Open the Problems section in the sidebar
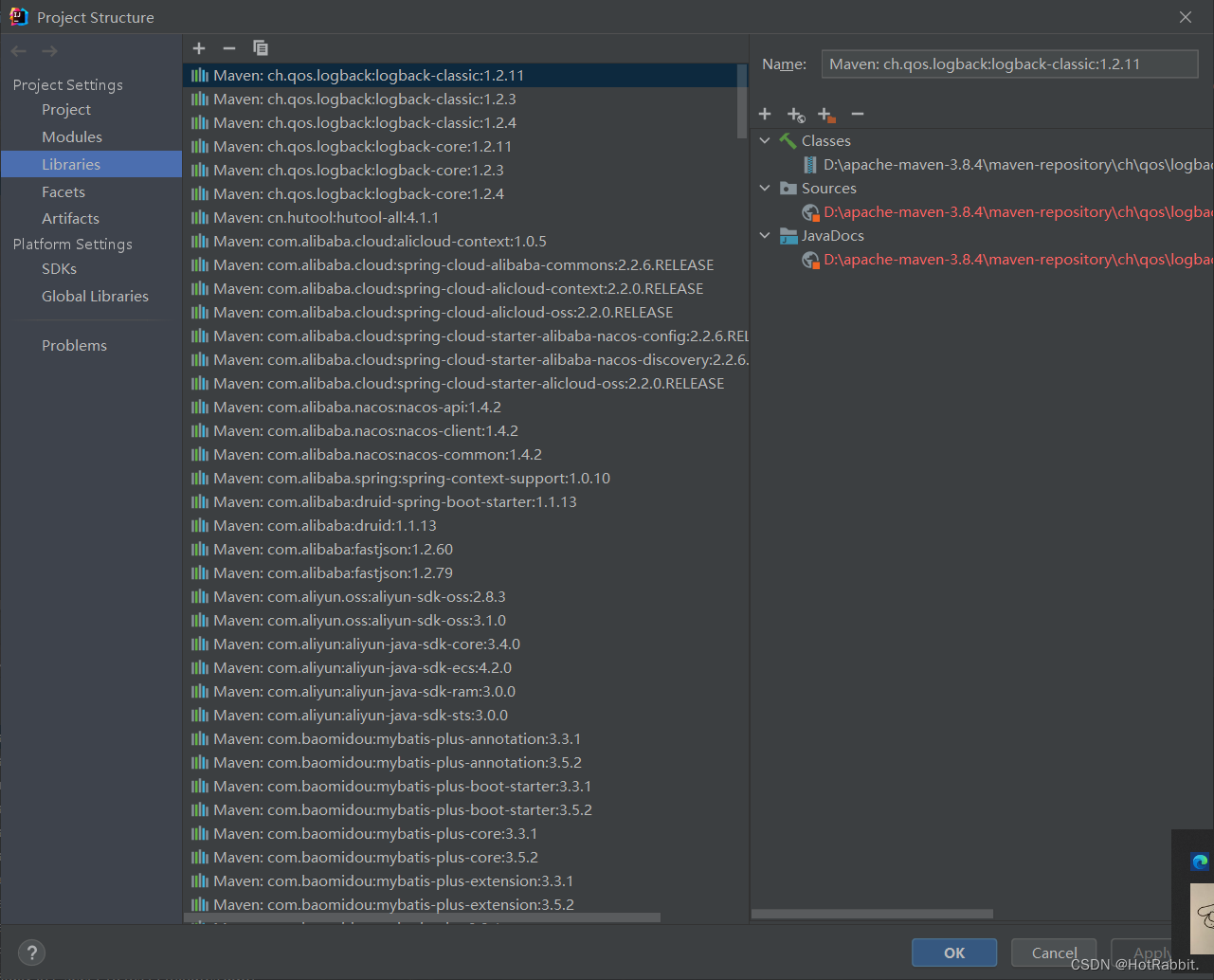Viewport: 1214px width, 980px height. tap(74, 345)
